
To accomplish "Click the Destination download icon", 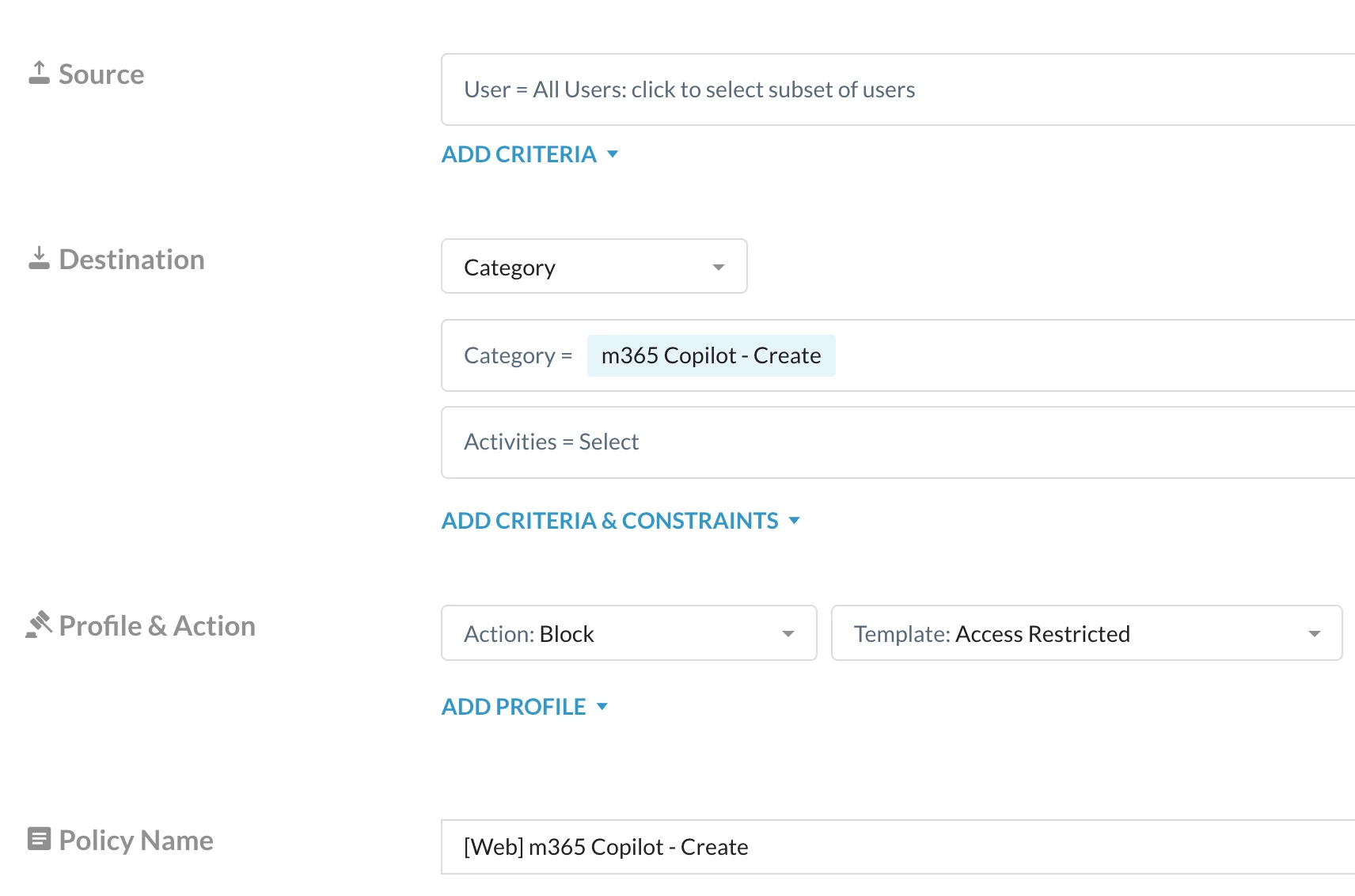I will (x=39, y=258).
